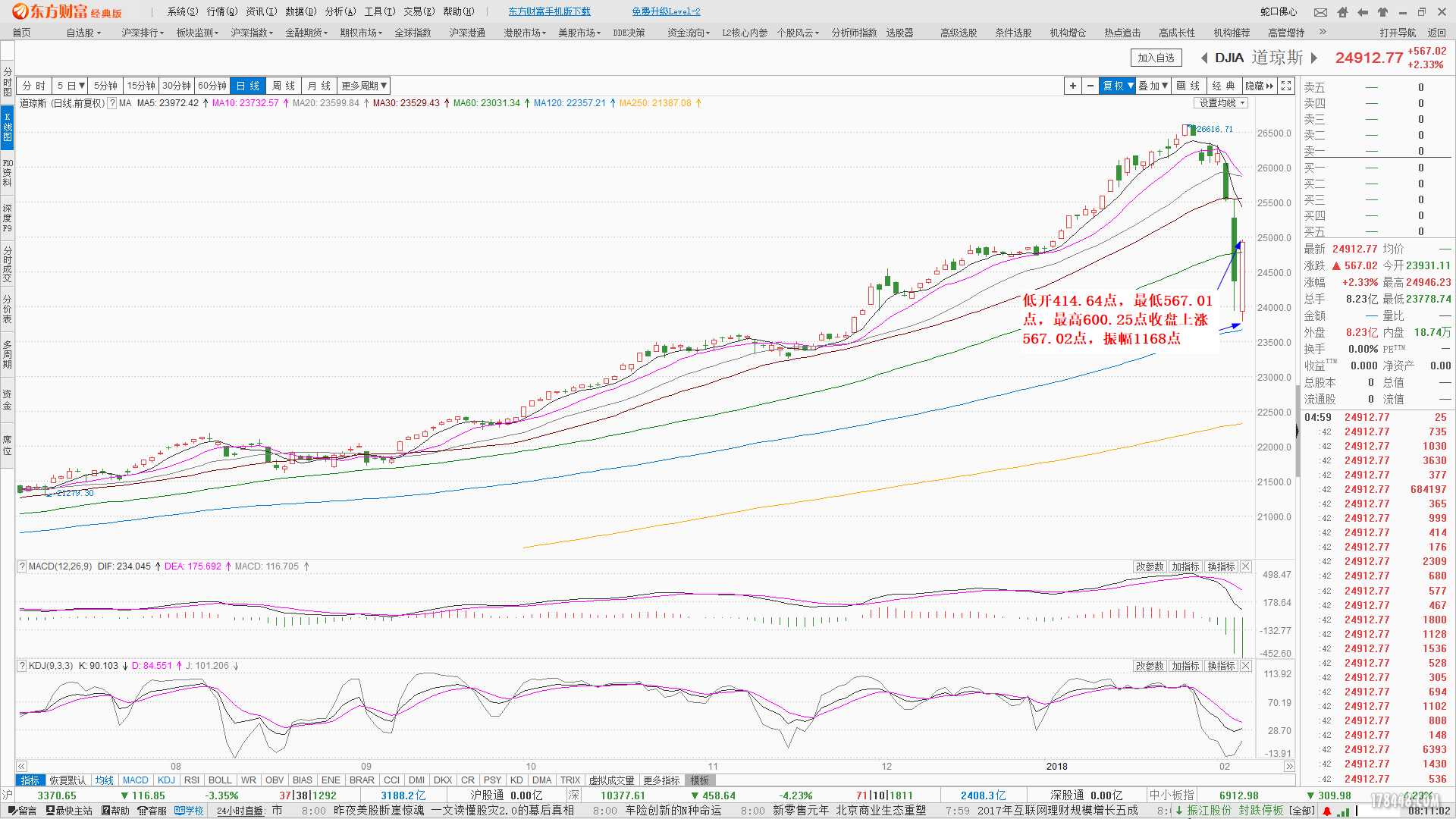
Task: Open 客服 customer service icon
Action: [152, 811]
